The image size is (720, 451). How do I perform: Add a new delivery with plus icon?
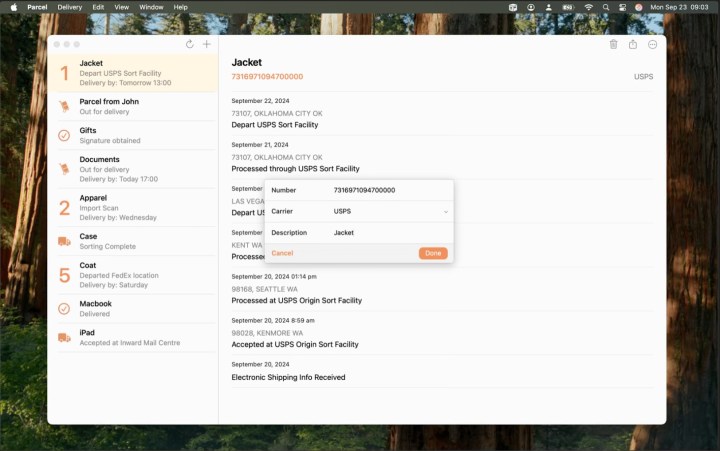tap(207, 44)
